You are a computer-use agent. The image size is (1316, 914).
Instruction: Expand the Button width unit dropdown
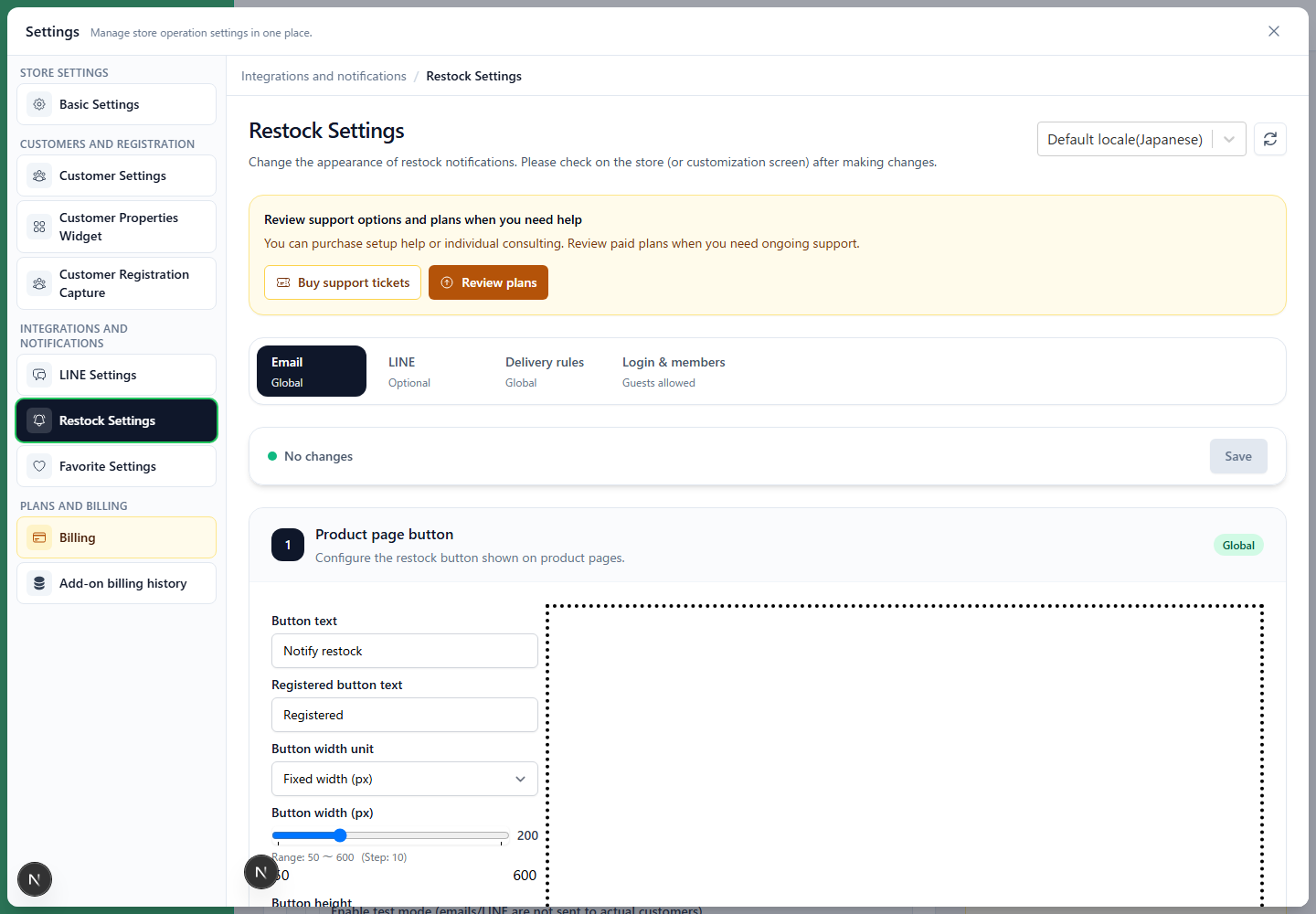tap(405, 779)
